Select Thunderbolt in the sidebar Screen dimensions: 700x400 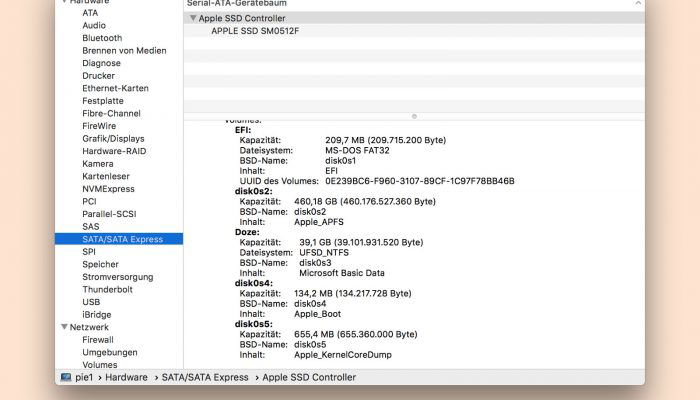107,289
